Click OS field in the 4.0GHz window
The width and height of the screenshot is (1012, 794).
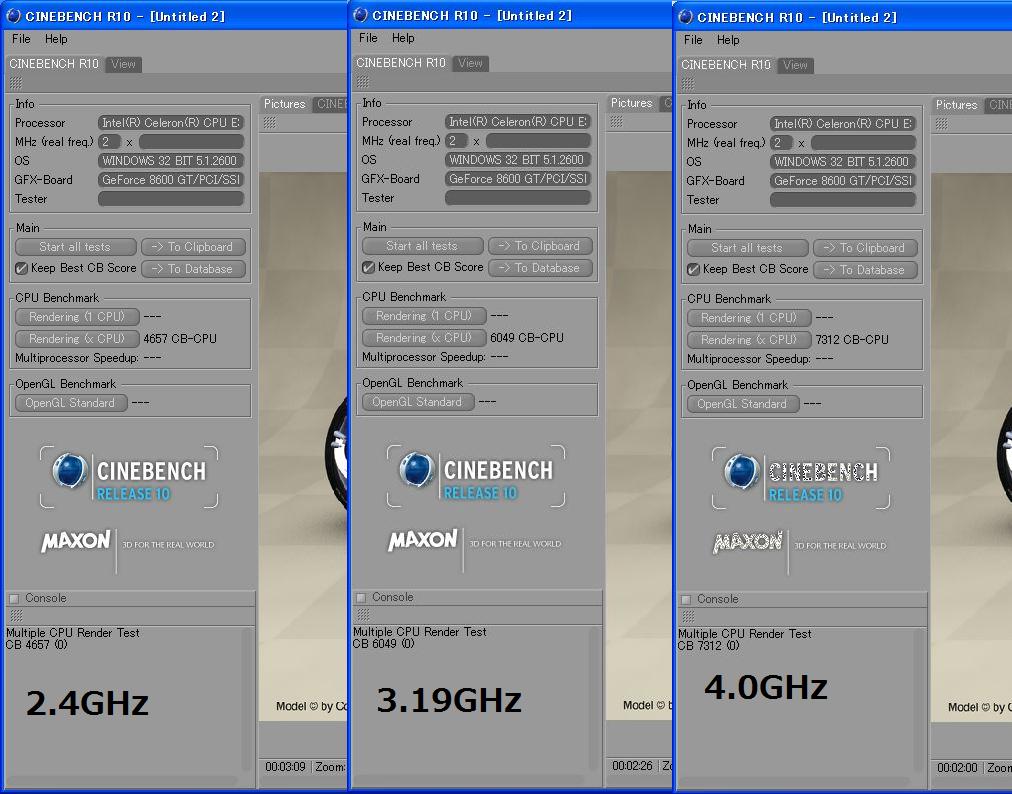(x=843, y=161)
